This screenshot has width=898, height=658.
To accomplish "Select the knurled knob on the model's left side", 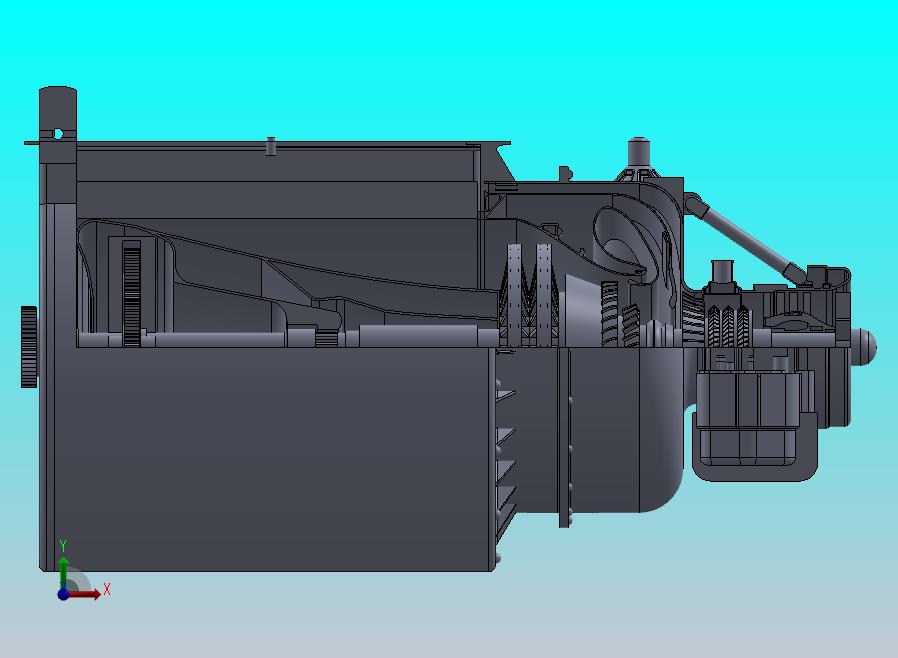I will (29, 347).
